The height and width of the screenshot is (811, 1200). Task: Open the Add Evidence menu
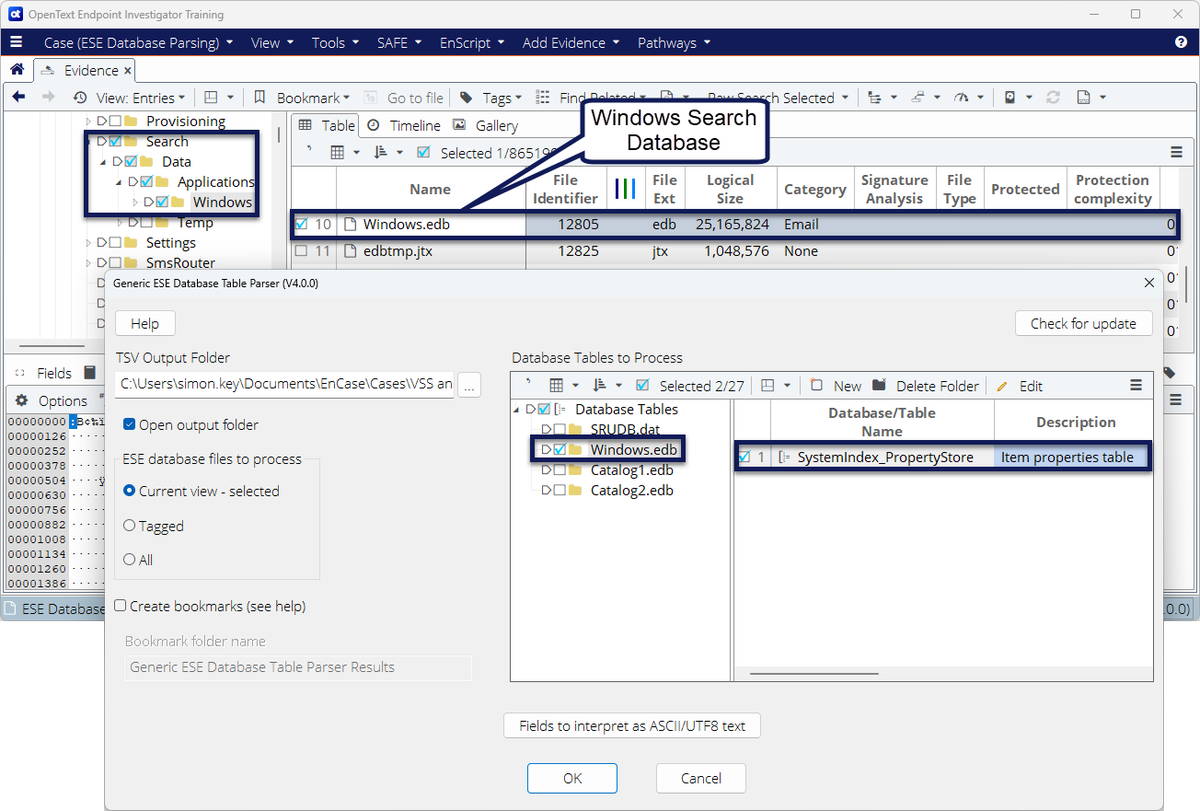571,43
